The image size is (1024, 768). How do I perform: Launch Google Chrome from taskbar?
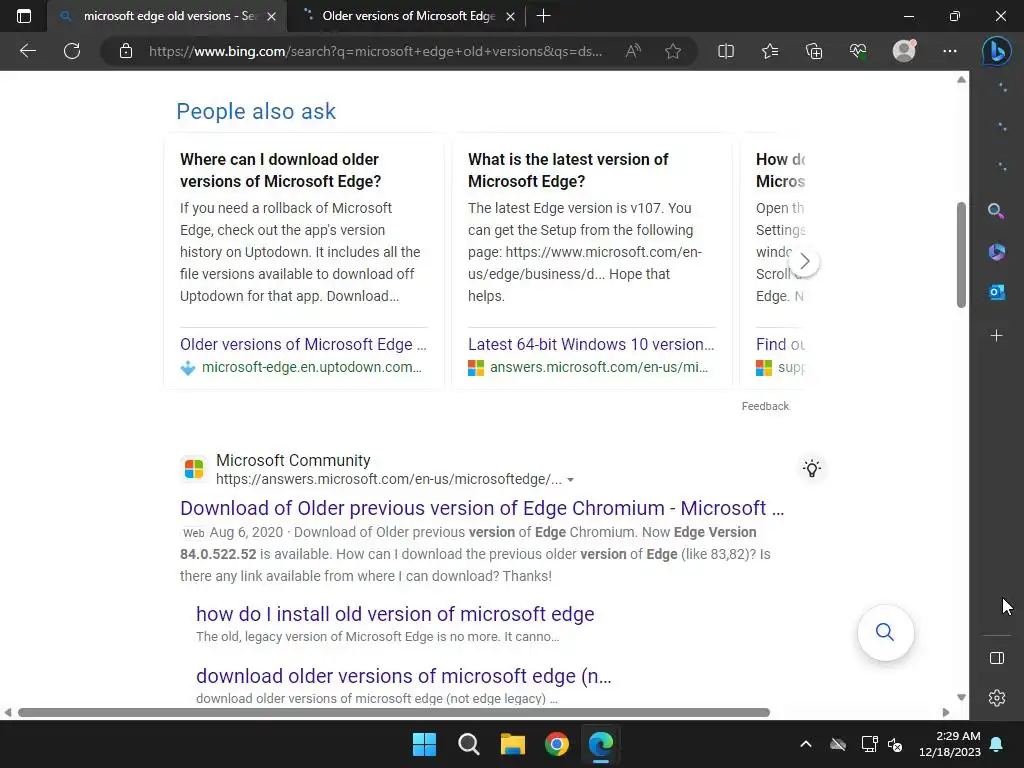coord(557,744)
